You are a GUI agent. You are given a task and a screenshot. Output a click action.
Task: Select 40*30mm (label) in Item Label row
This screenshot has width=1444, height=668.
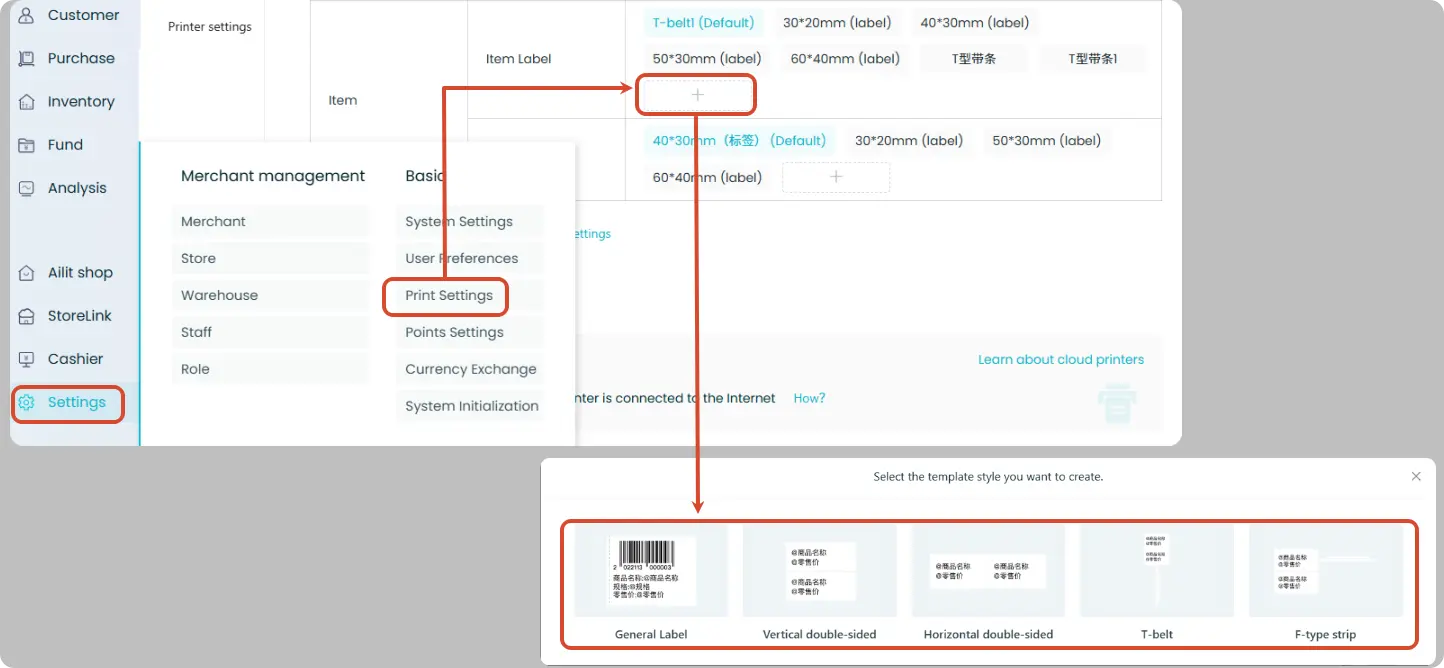(x=974, y=22)
